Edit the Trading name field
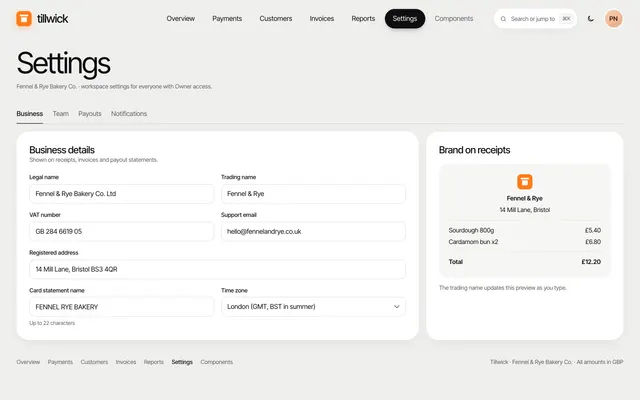Viewport: 640px width, 400px height. click(313, 194)
